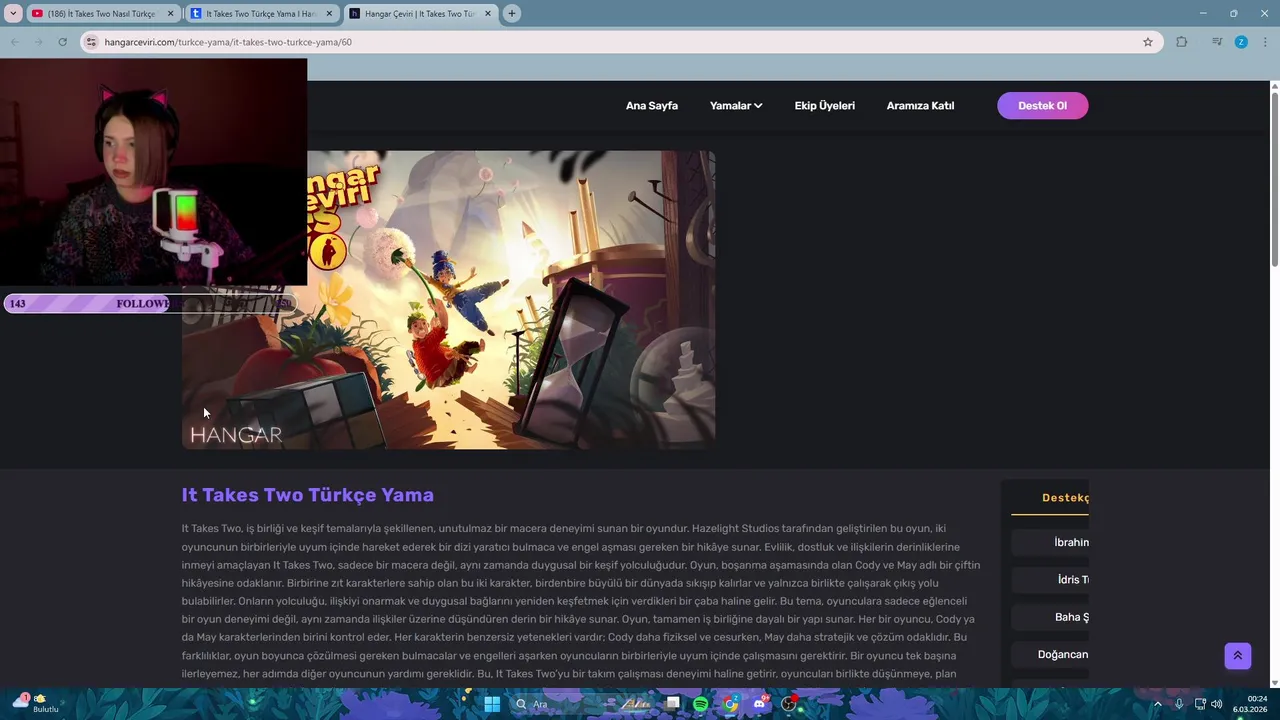1280x720 pixels.
Task: Go back to the previous page
Action: pyautogui.click(x=15, y=42)
